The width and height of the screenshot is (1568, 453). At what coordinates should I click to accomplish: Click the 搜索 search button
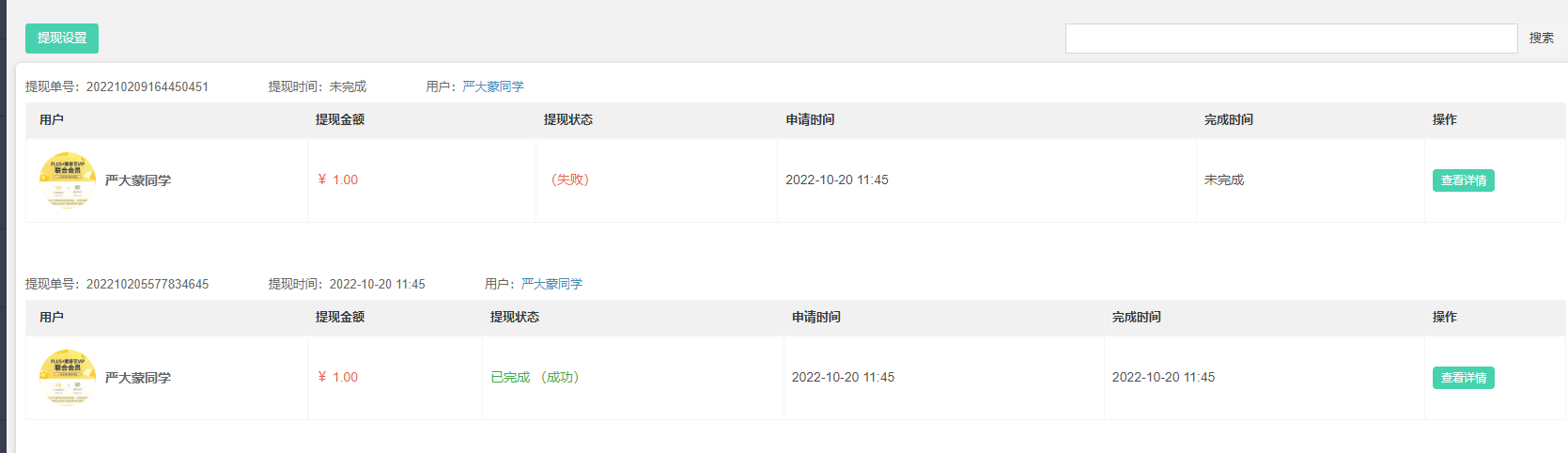click(x=1541, y=39)
